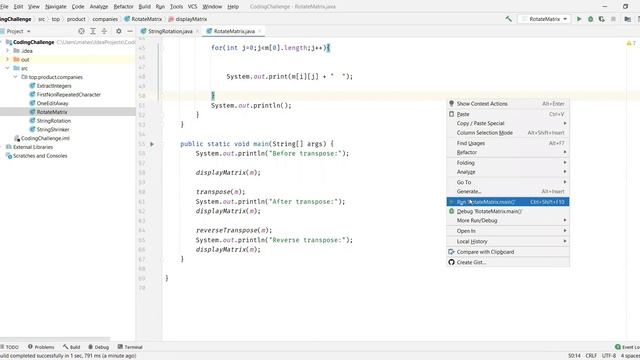Screen dimensions: 640x360
Task: Run RotateMatrix with green play icon
Action: (579, 19)
